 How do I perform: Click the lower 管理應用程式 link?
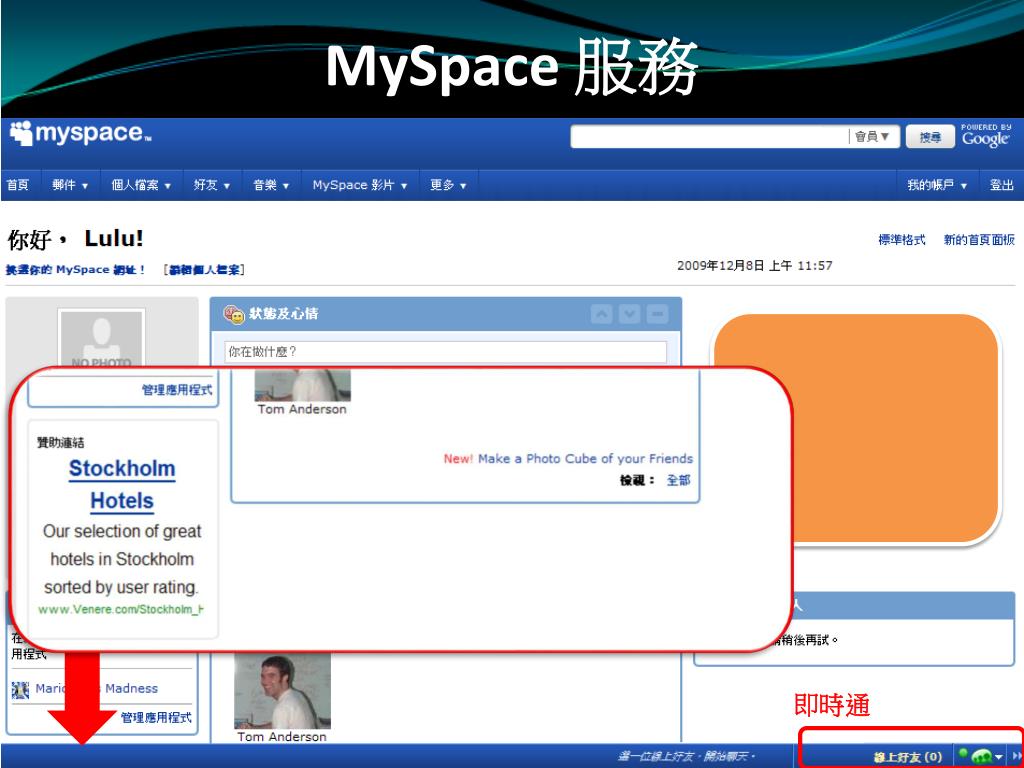coord(156,718)
